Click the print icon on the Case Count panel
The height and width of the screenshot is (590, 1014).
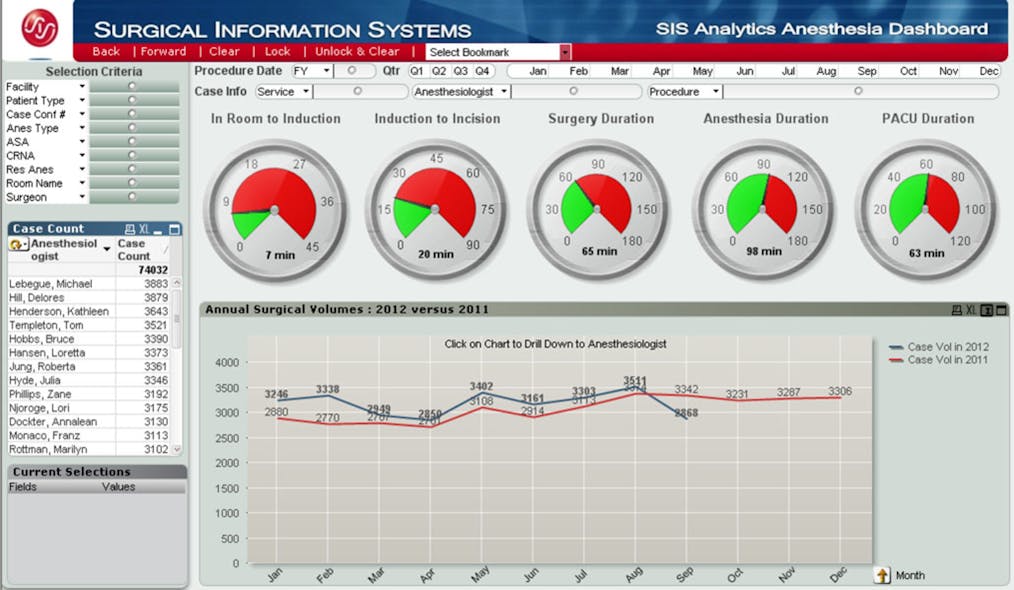click(129, 228)
